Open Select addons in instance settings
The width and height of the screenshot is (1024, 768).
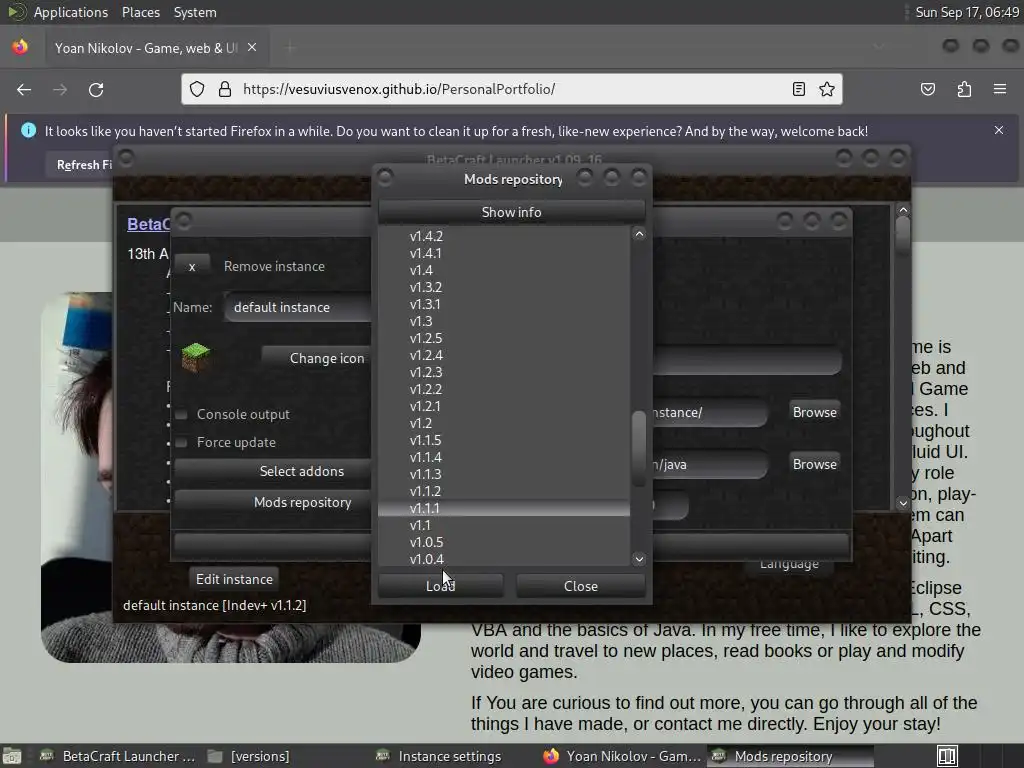(273, 471)
